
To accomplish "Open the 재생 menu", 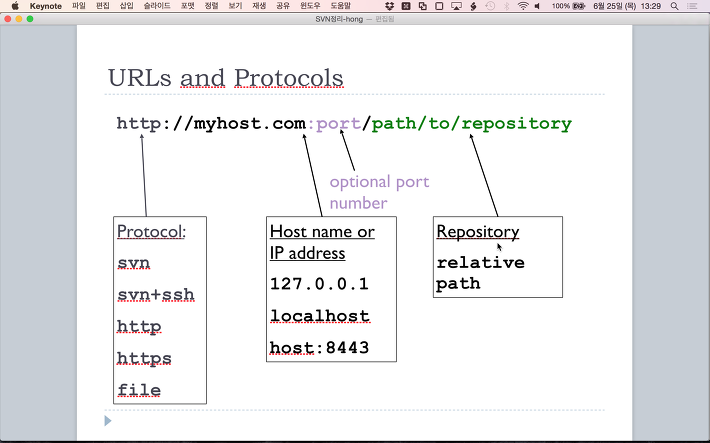I will pyautogui.click(x=259, y=6).
